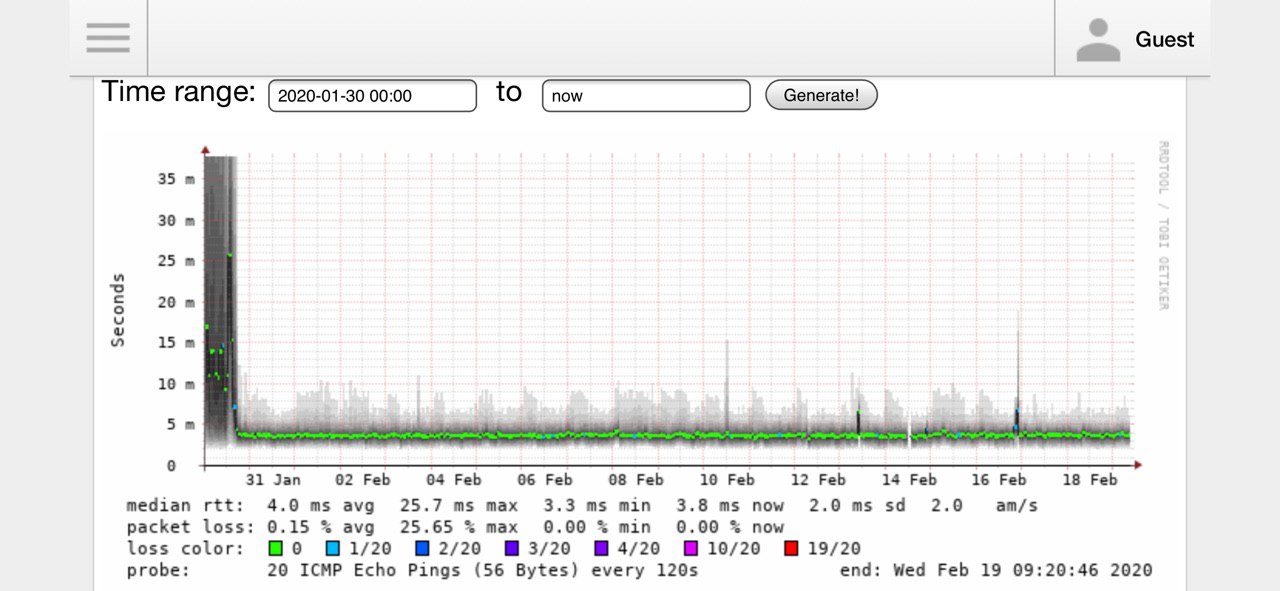Click the 10 Feb axis label
Image resolution: width=1280 pixels, height=591 pixels.
[x=728, y=480]
